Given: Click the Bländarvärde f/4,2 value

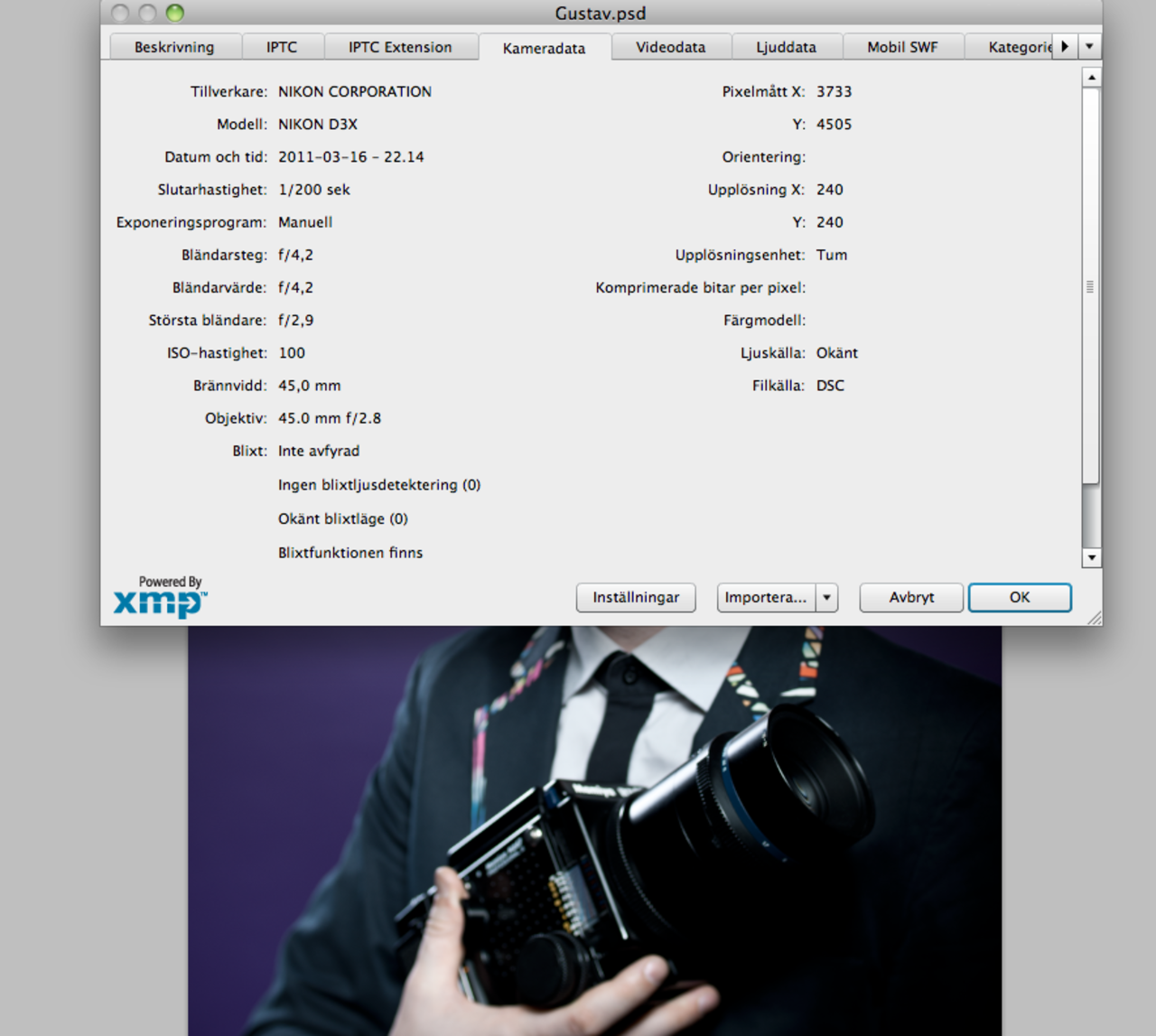Looking at the screenshot, I should pyautogui.click(x=295, y=287).
